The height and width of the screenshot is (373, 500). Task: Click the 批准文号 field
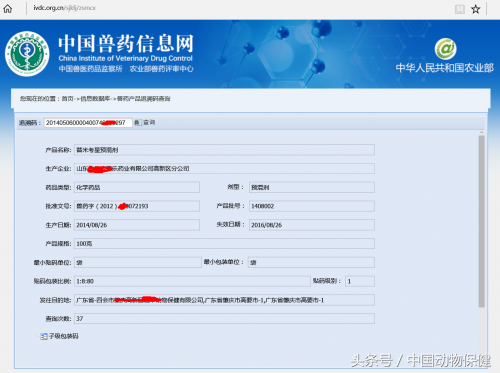click(137, 206)
